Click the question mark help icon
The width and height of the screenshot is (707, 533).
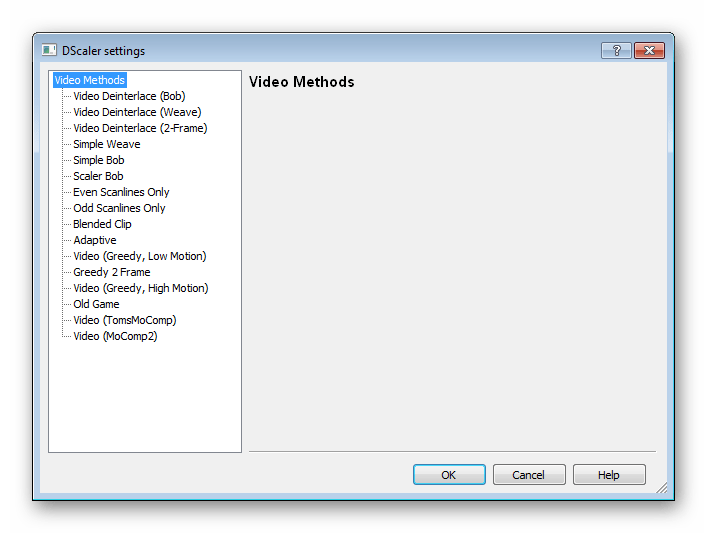616,51
